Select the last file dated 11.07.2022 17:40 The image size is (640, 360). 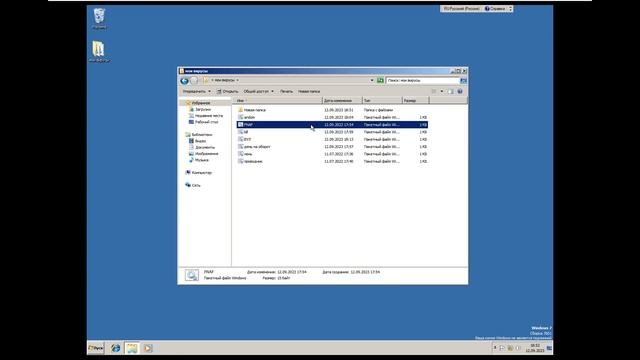(x=253, y=161)
